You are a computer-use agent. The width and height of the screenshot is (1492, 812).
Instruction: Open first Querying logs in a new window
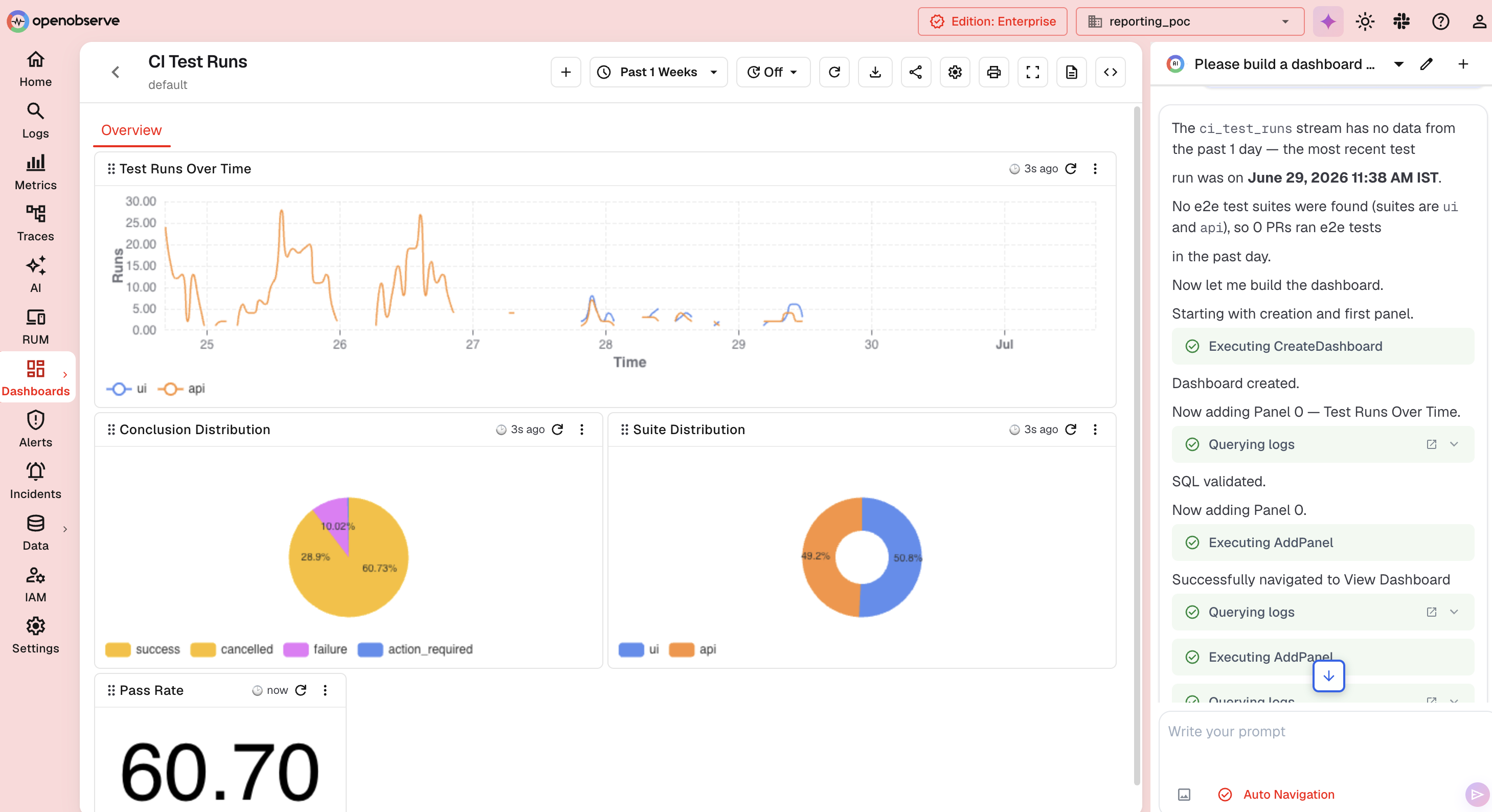1431,444
